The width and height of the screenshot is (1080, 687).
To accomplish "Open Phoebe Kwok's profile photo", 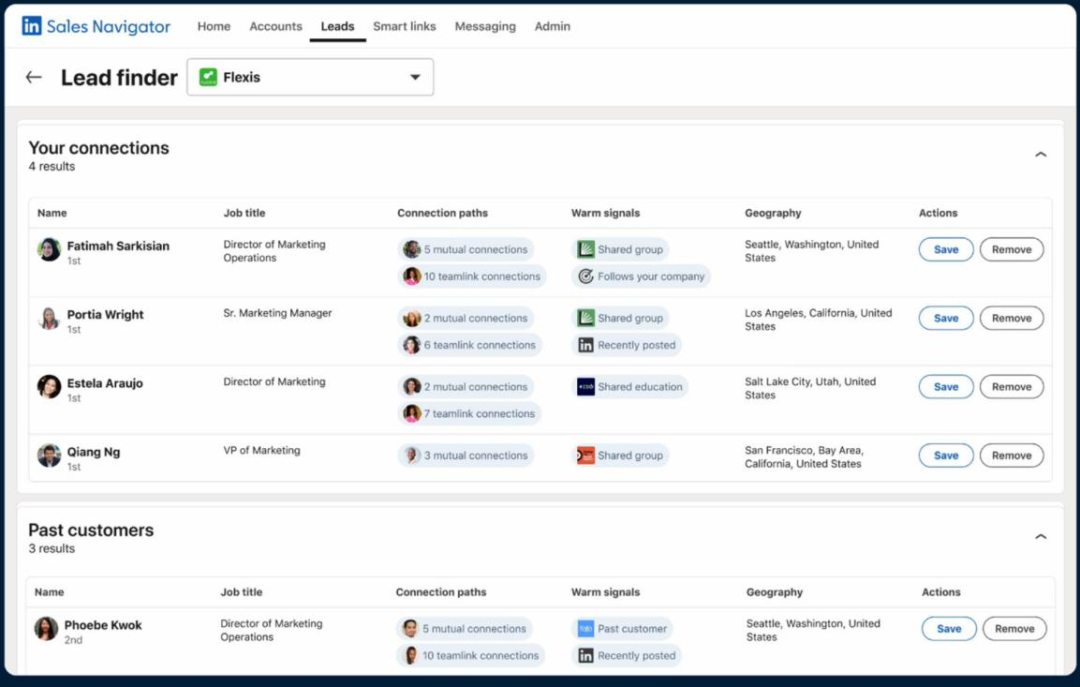I will (46, 628).
